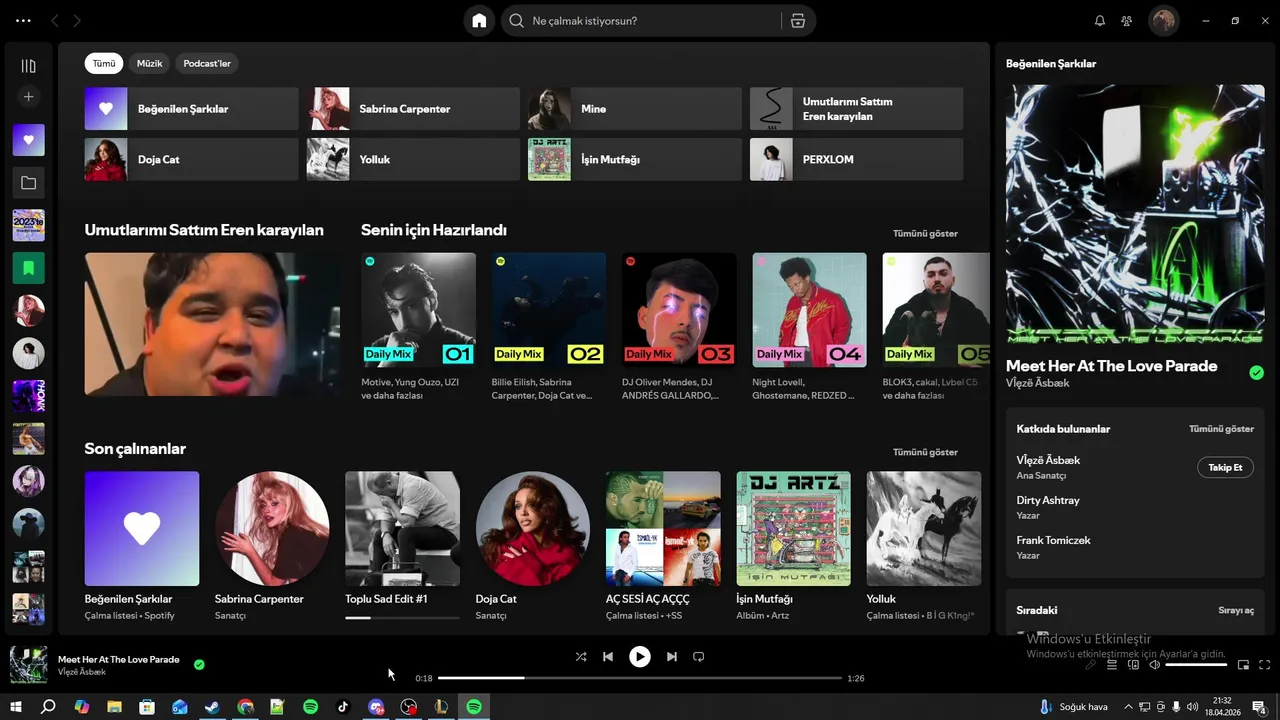
Task: Open the three-dot menu at top left
Action: click(x=24, y=21)
